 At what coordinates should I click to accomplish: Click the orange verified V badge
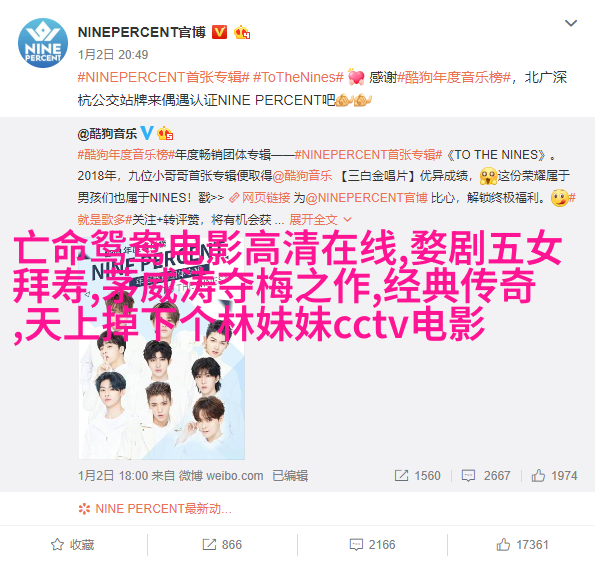coord(219,32)
